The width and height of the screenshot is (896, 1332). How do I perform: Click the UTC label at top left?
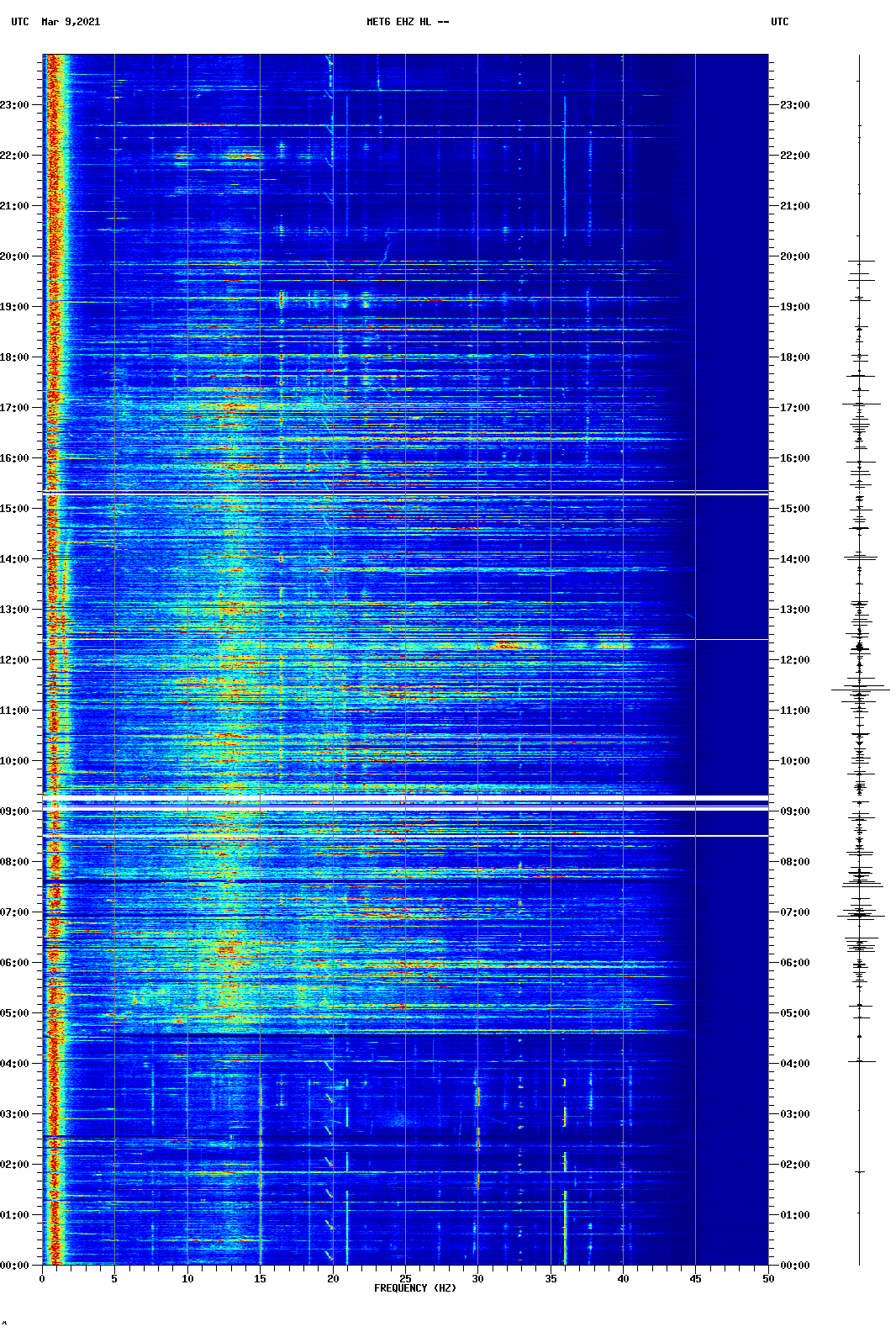[20, 22]
